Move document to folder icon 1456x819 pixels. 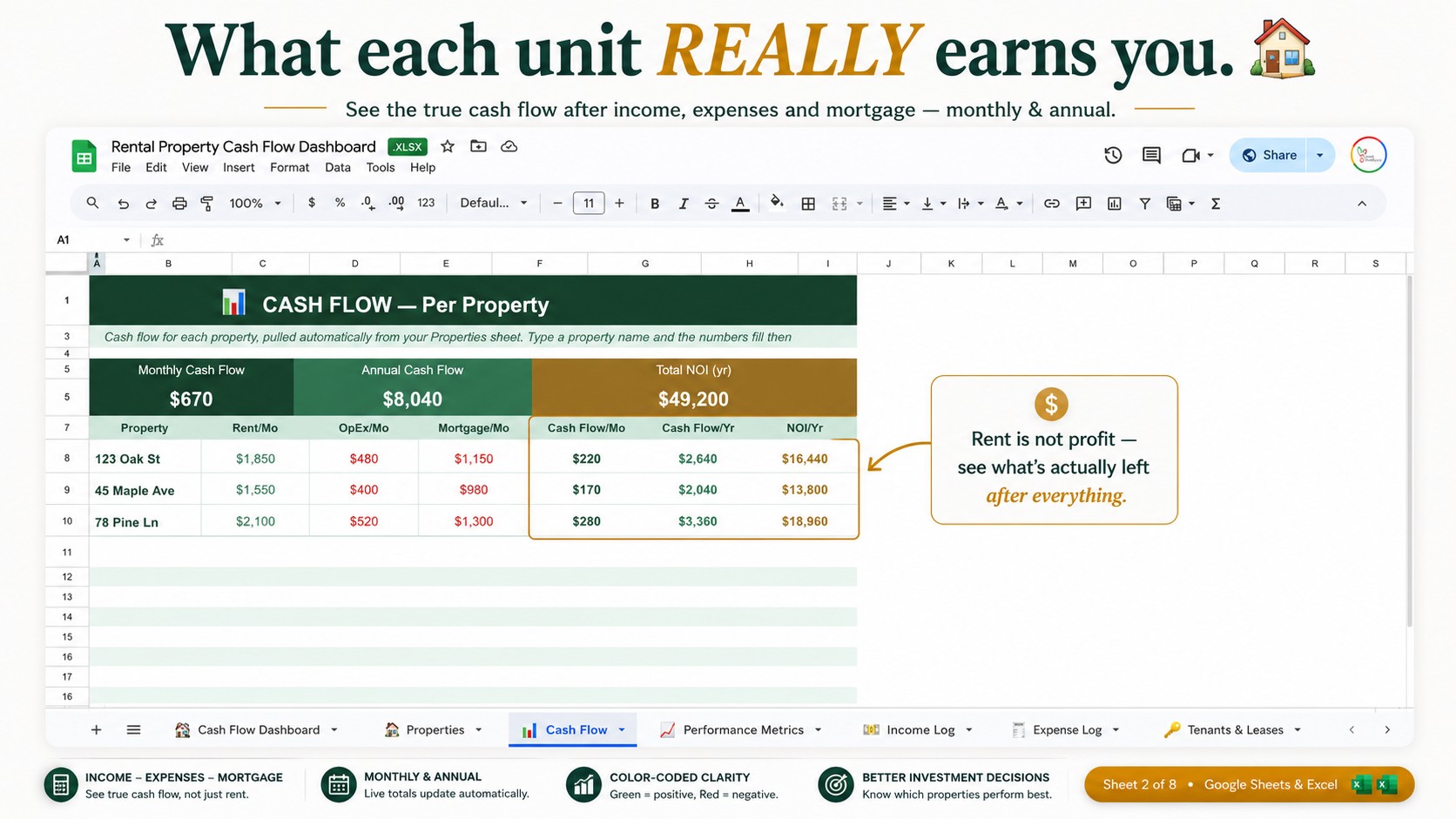[x=478, y=146]
